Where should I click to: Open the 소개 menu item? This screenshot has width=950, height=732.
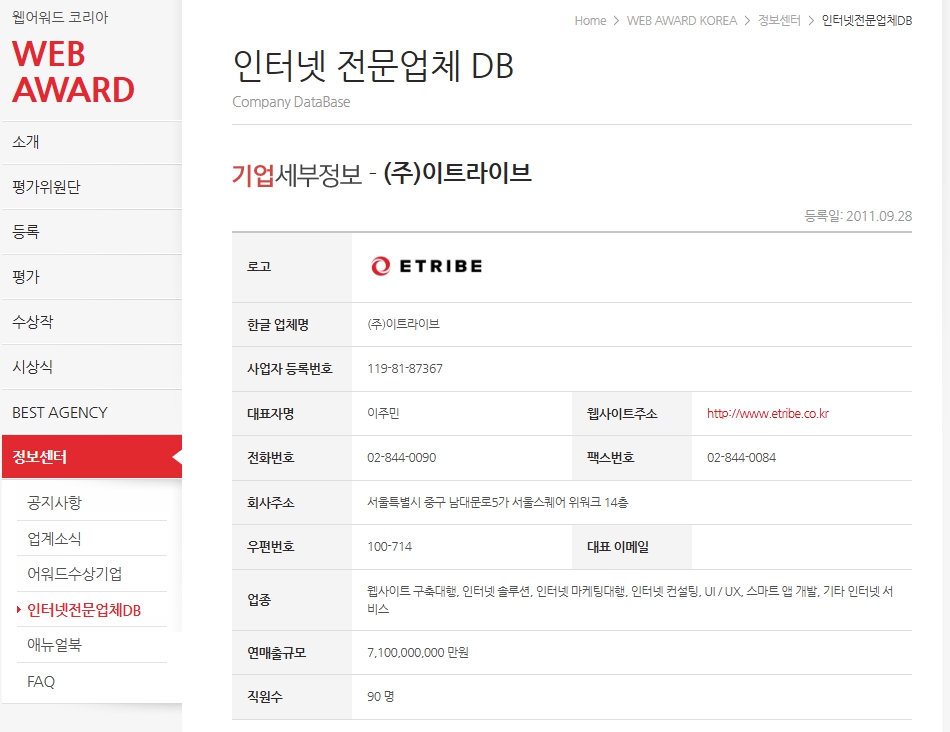(91, 142)
